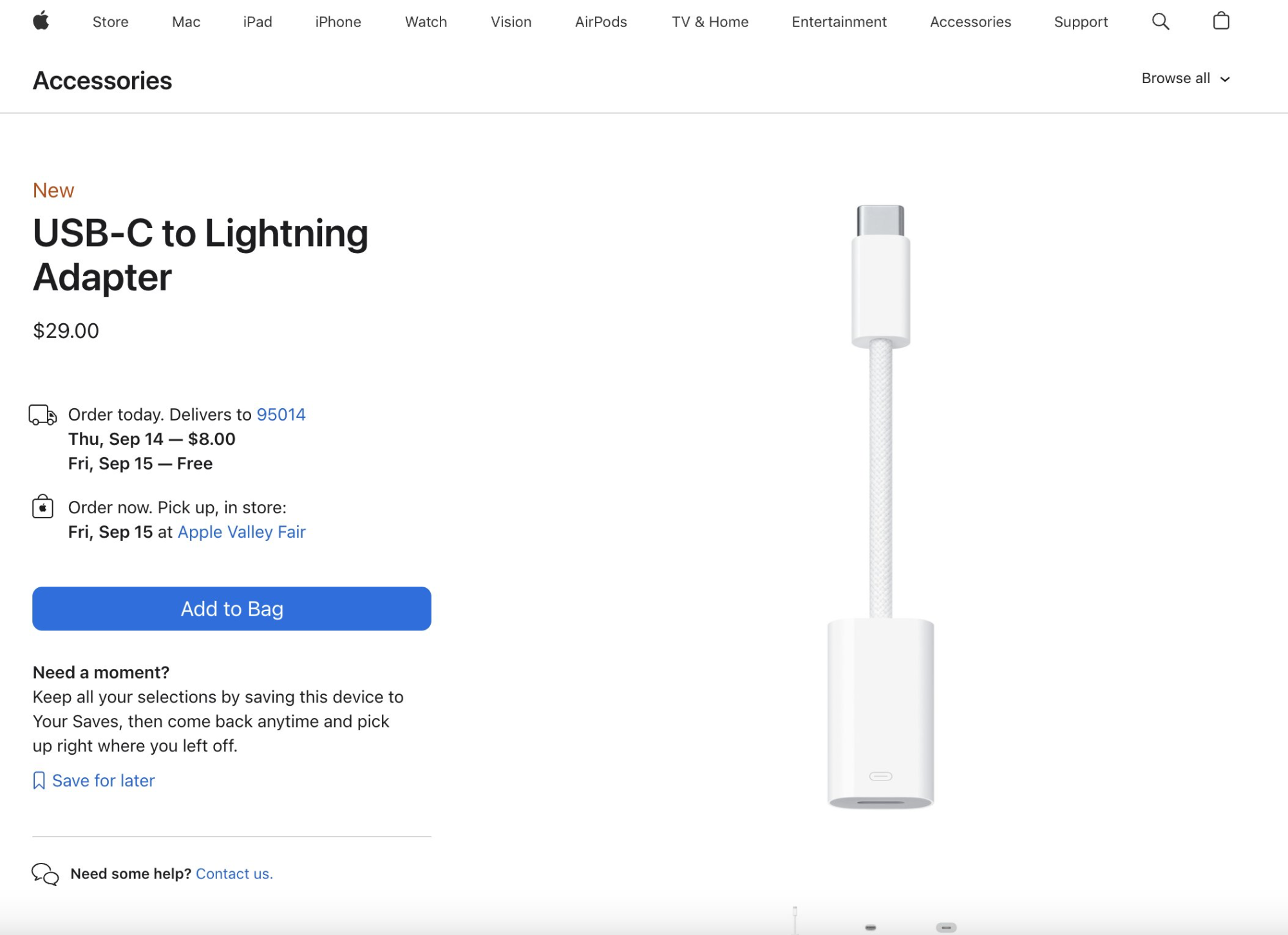
Task: Open the search magnifier icon
Action: [x=1160, y=21]
